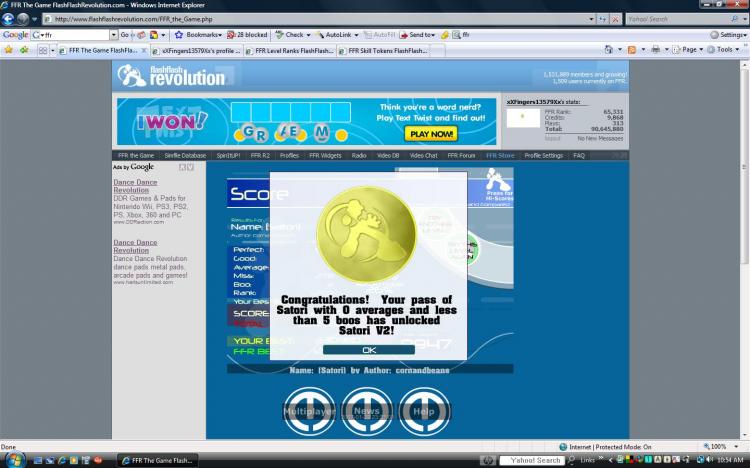Open the Send to menu on the Google toolbar
Image resolution: width=750 pixels, height=468 pixels.
pos(417,35)
